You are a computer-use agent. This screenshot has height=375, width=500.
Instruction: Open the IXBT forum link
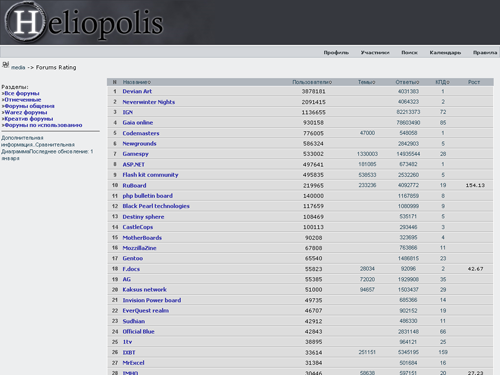pos(129,353)
